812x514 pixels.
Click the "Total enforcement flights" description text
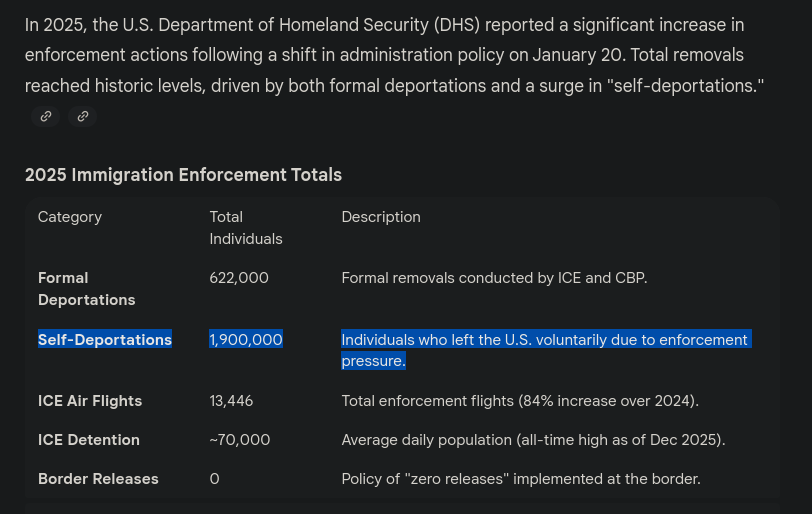click(520, 401)
